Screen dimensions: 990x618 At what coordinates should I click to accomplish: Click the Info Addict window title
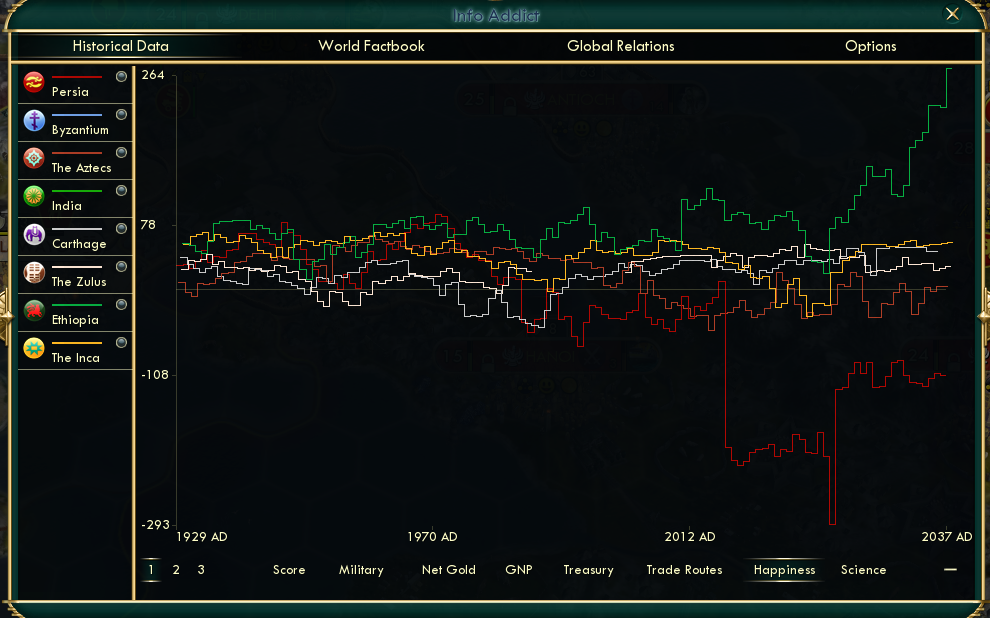pyautogui.click(x=496, y=15)
